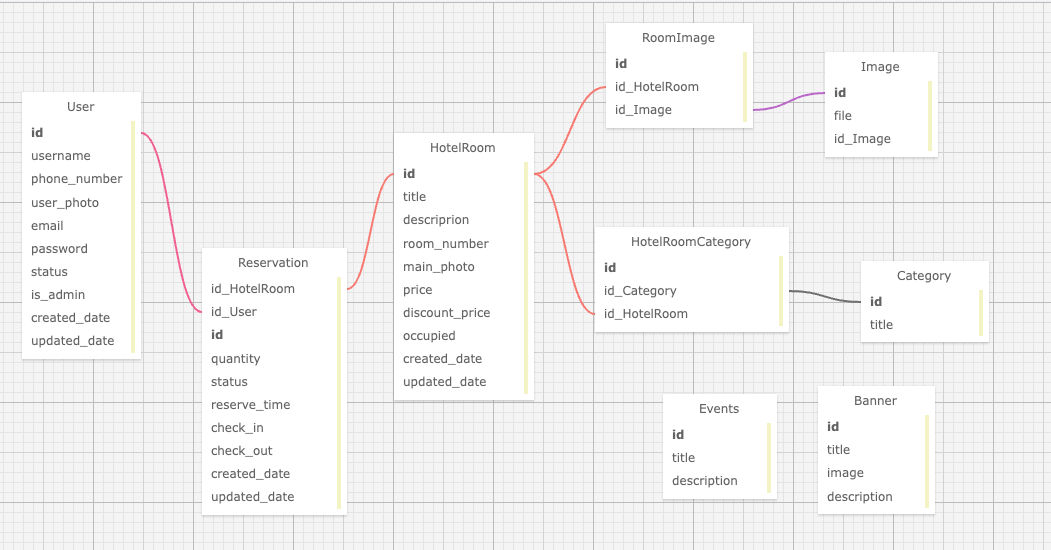Click updated_date in the HotelRoom table

click(x=444, y=381)
